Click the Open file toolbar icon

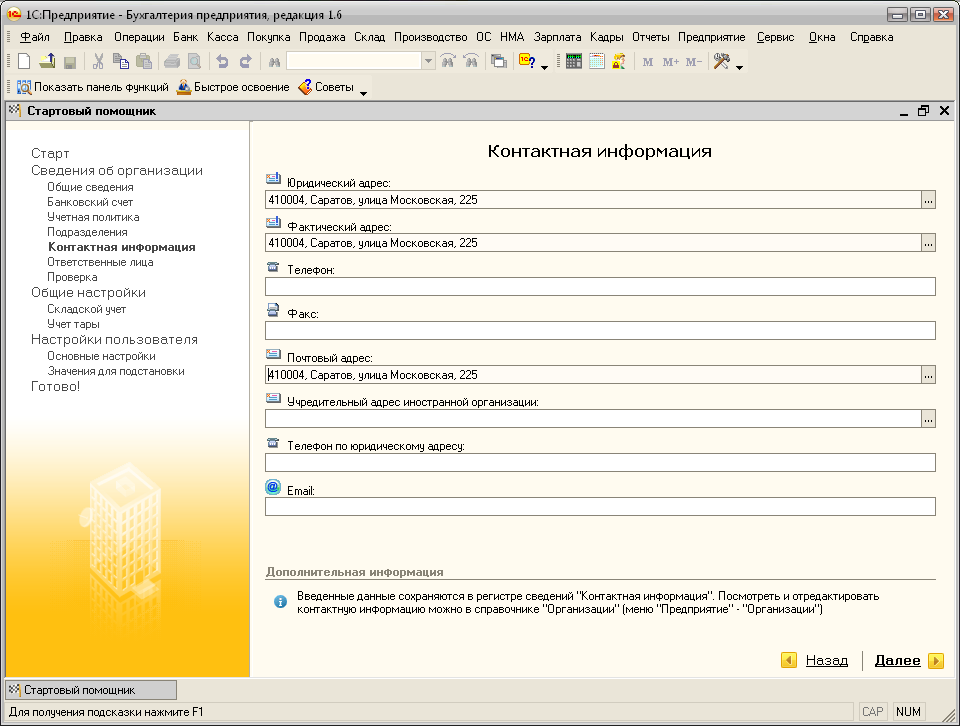(x=47, y=61)
